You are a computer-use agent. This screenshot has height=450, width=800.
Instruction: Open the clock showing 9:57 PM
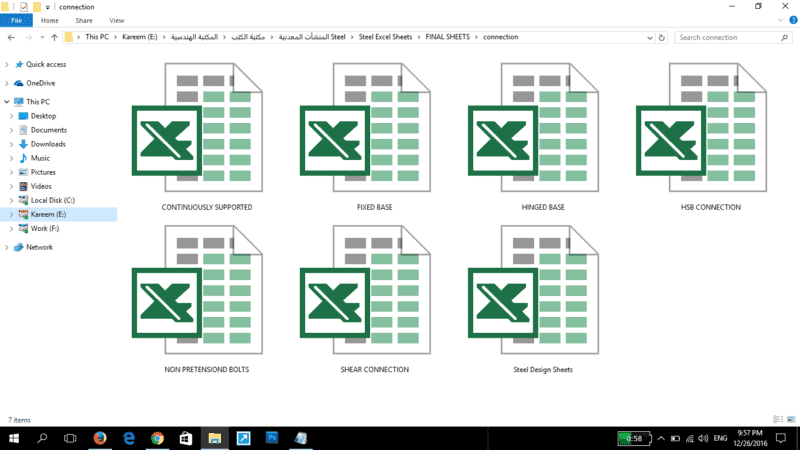click(750, 438)
